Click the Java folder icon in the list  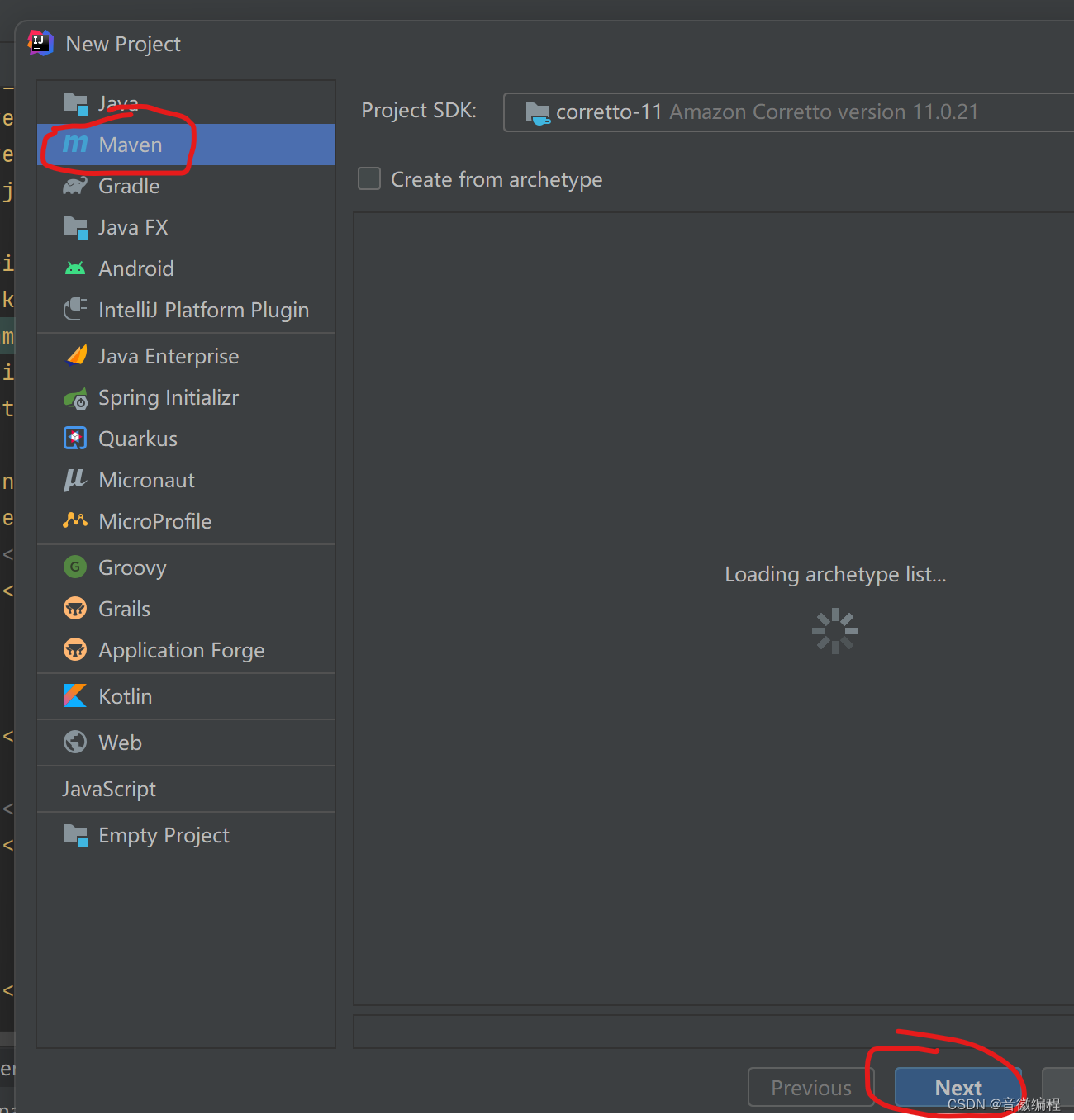(x=75, y=103)
